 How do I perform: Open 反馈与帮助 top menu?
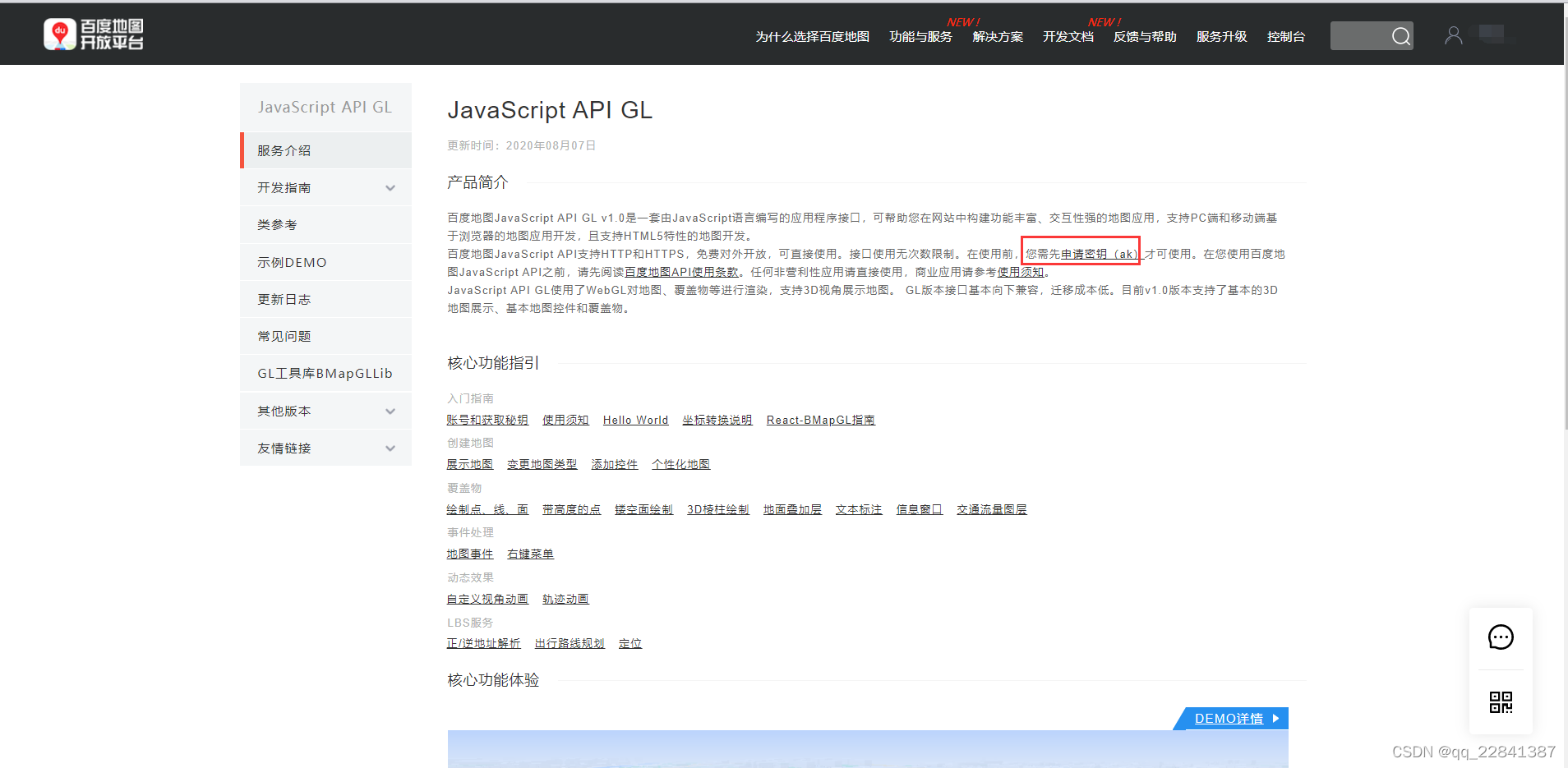tap(1145, 37)
